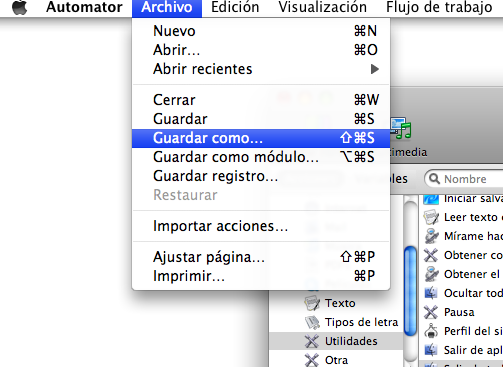The image size is (503, 367).
Task: Choose Guardar como módulo...
Action: click(261, 157)
